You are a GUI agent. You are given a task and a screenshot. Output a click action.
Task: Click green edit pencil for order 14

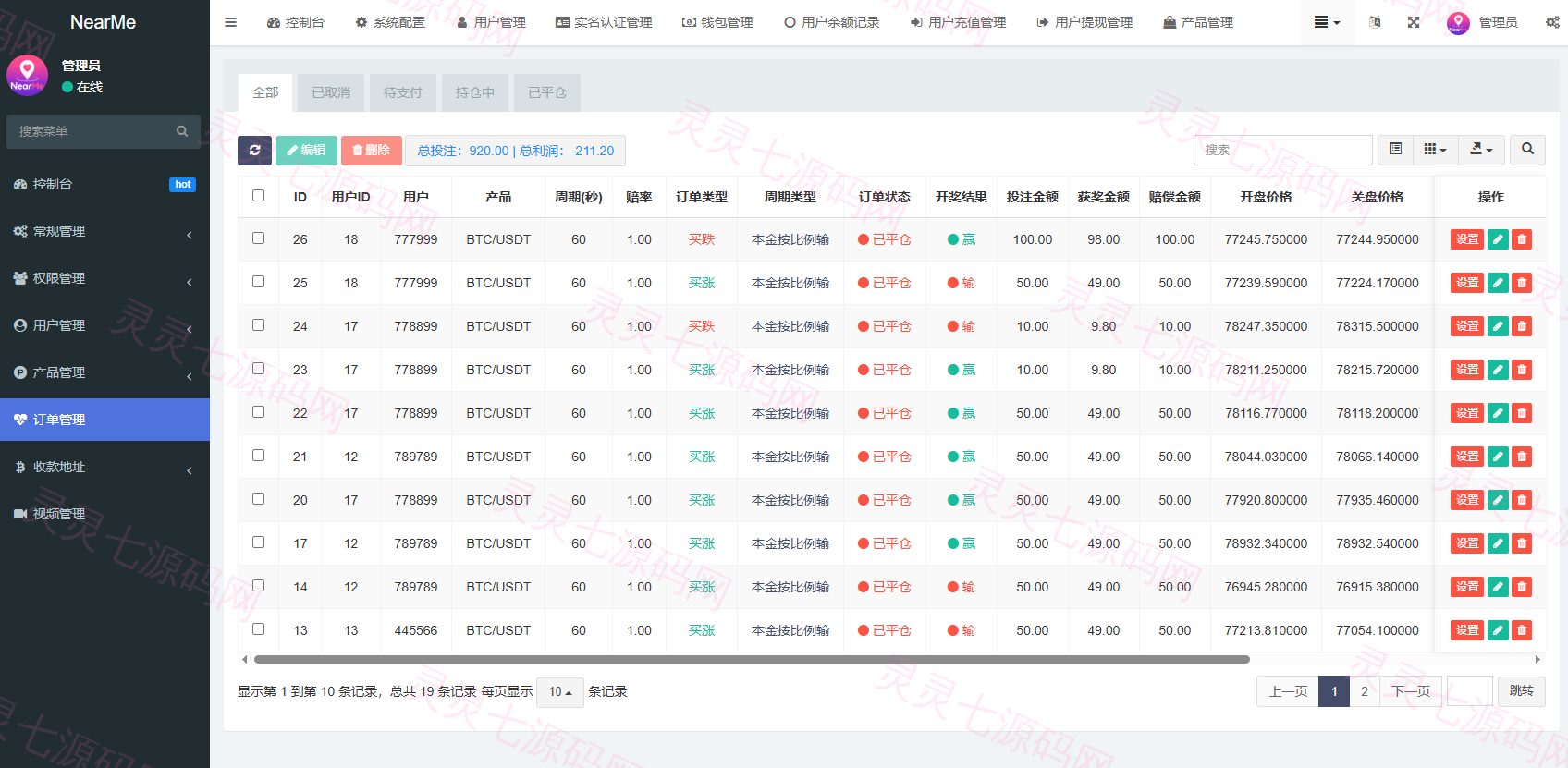click(x=1499, y=587)
